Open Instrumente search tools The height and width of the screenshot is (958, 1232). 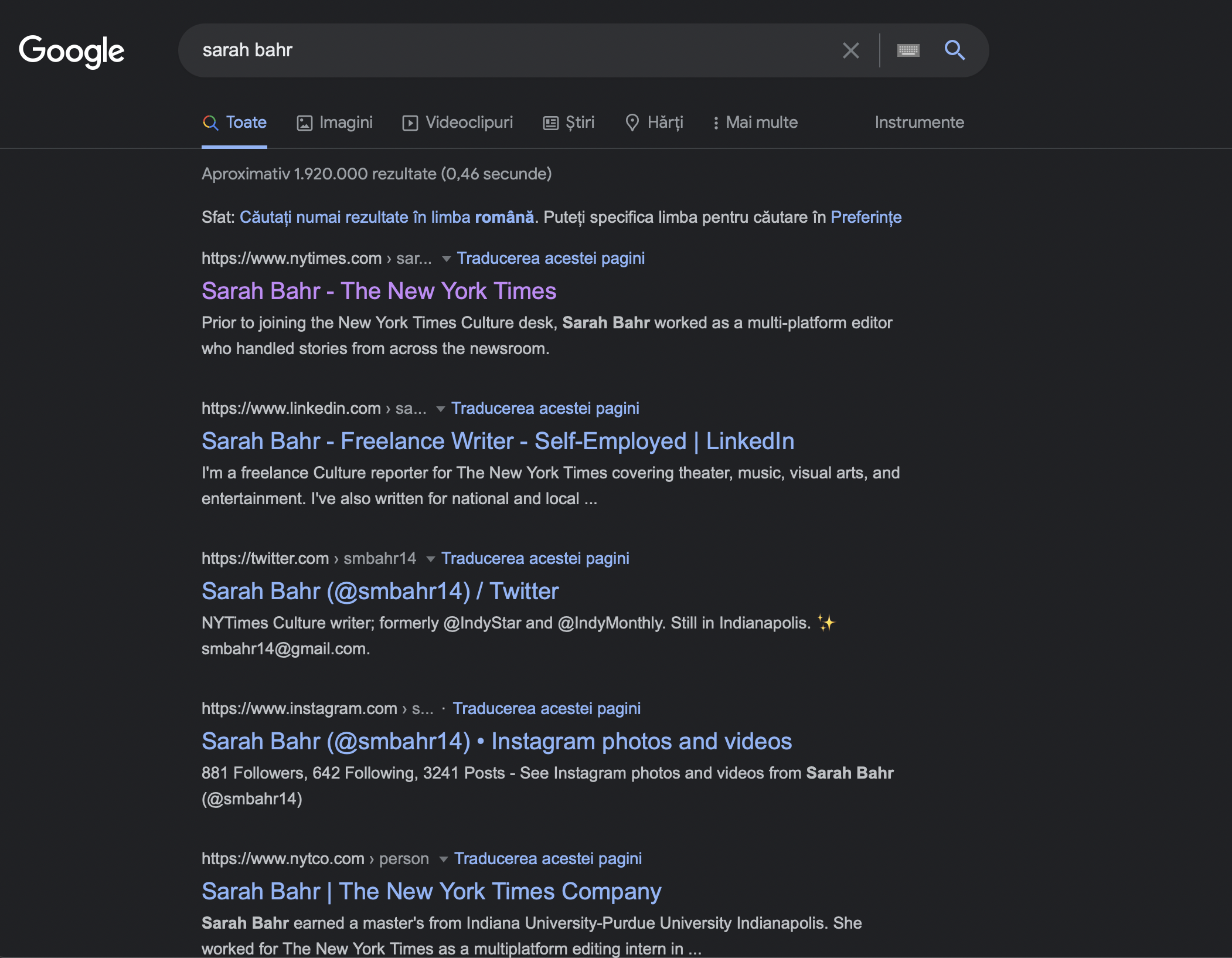(919, 123)
